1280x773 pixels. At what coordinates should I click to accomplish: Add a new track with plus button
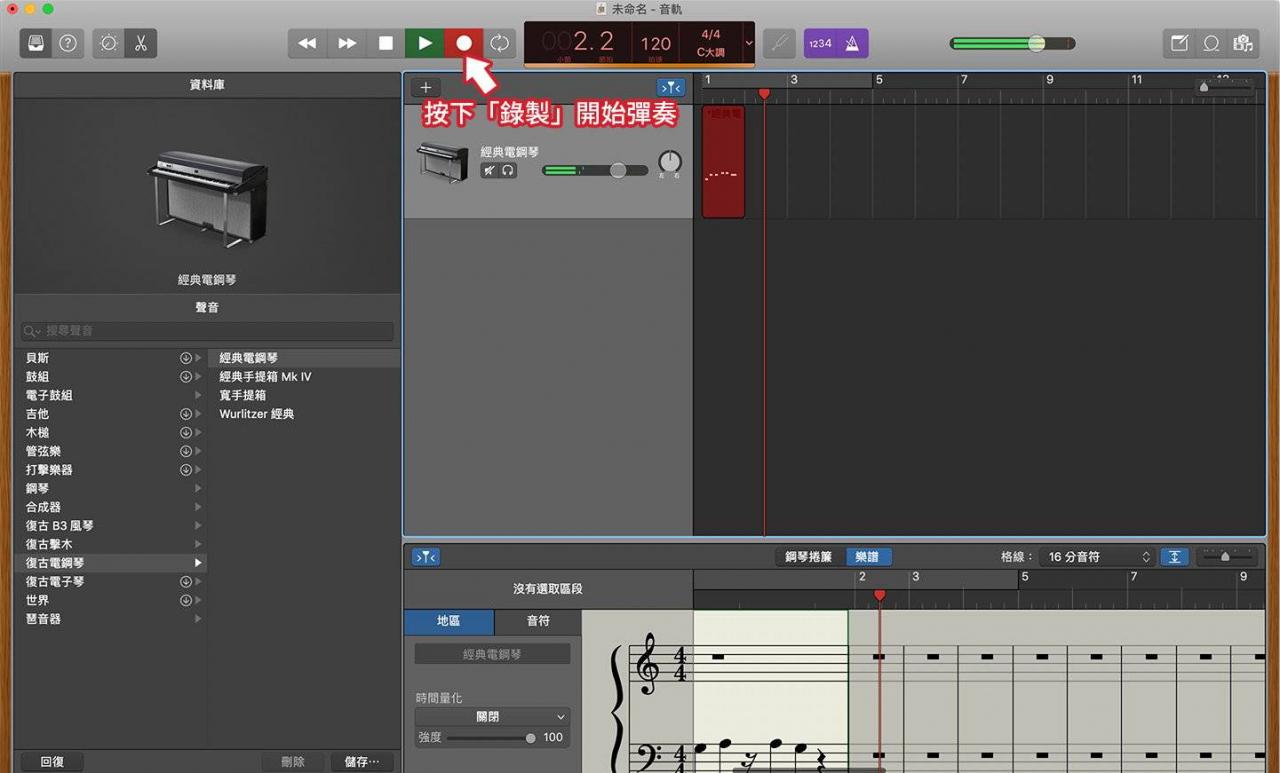(425, 88)
